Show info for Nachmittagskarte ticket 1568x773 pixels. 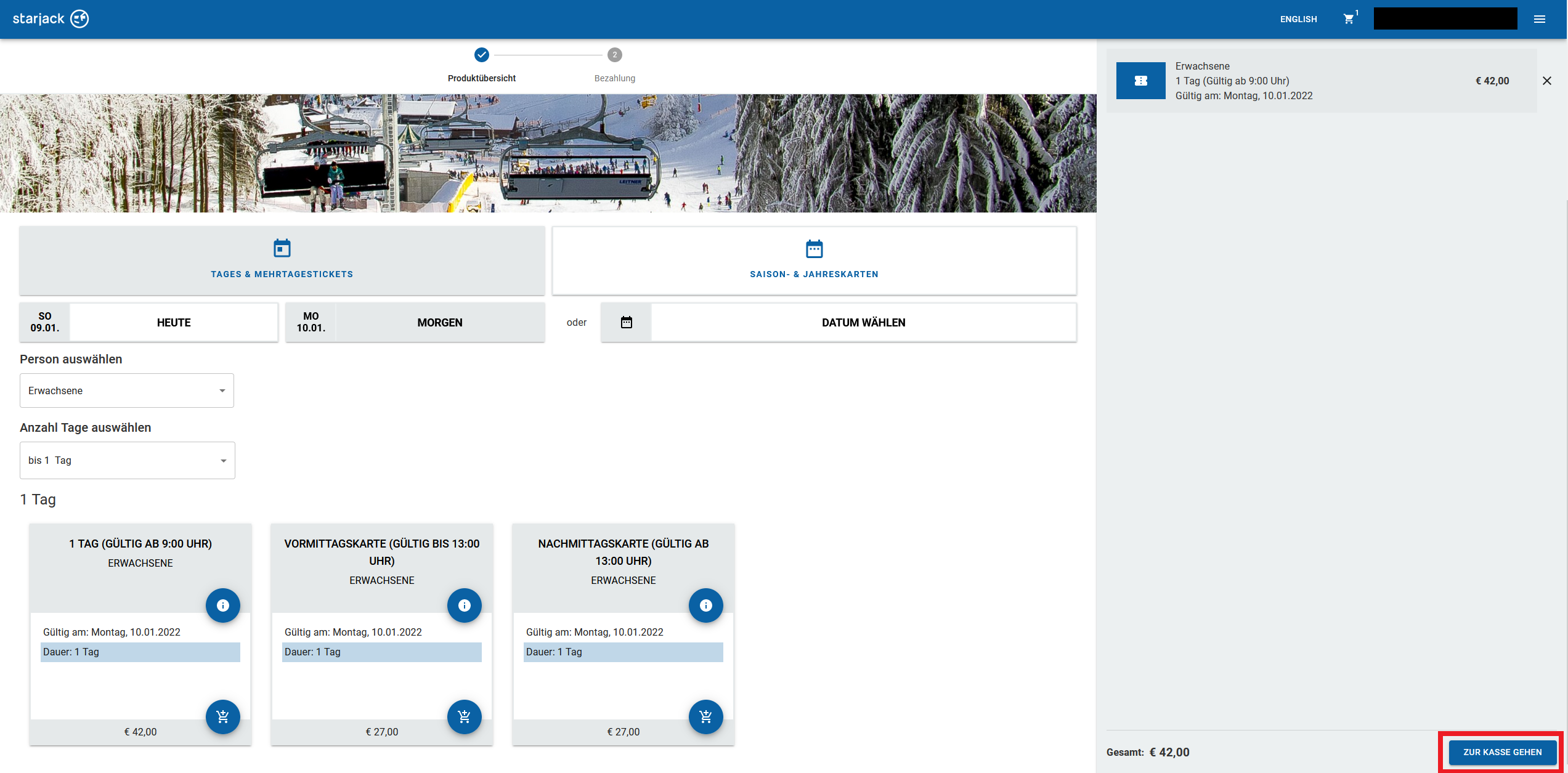[705, 605]
